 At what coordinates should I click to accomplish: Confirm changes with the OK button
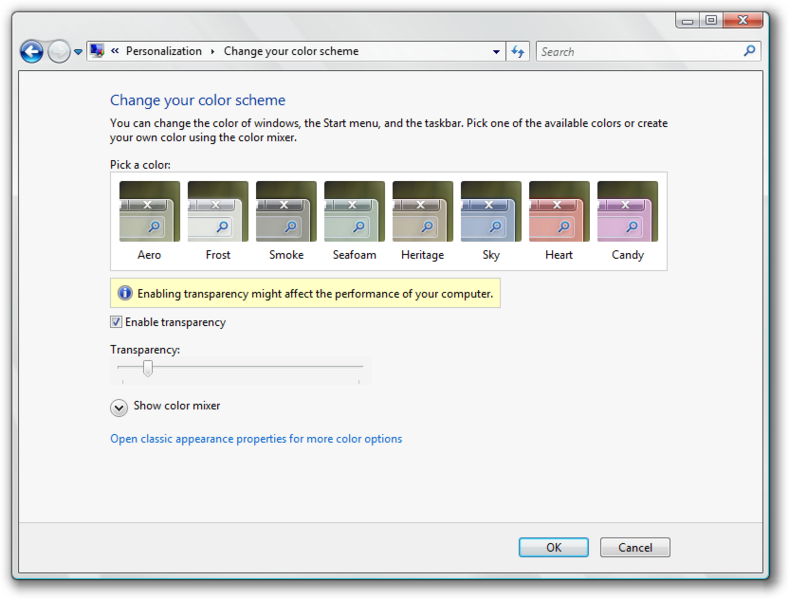(554, 547)
